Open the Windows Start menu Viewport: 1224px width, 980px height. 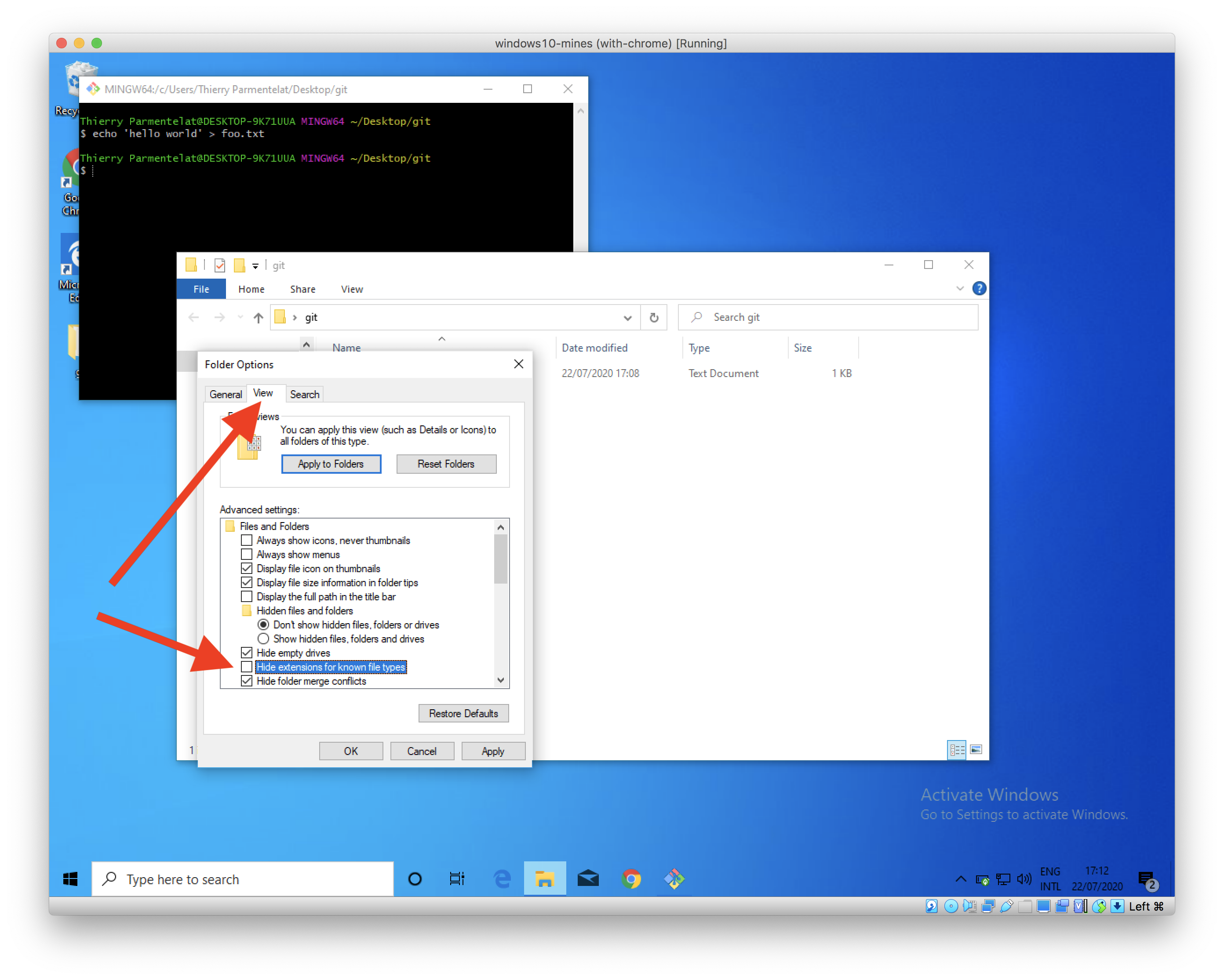70,878
